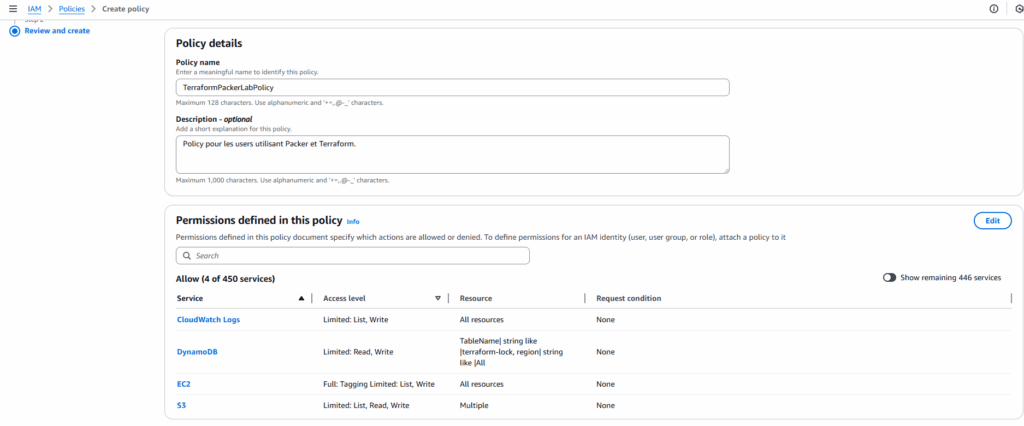Click 'Multiple' resource in S3 row
Screen dimensions: 1024x426
(472, 405)
